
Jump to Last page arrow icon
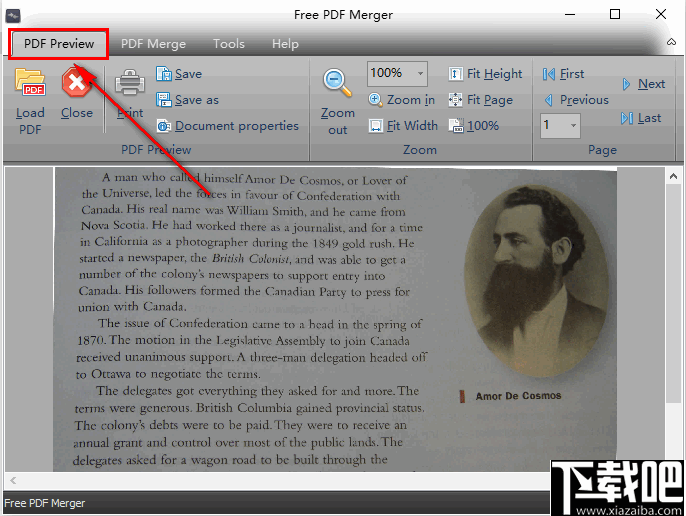(x=626, y=118)
